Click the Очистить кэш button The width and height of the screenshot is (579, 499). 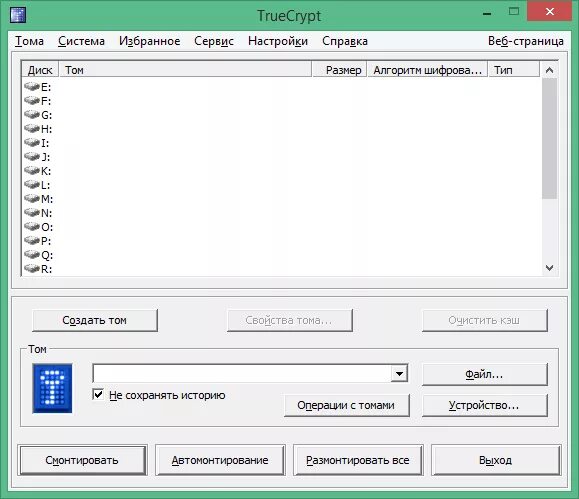[x=484, y=320]
